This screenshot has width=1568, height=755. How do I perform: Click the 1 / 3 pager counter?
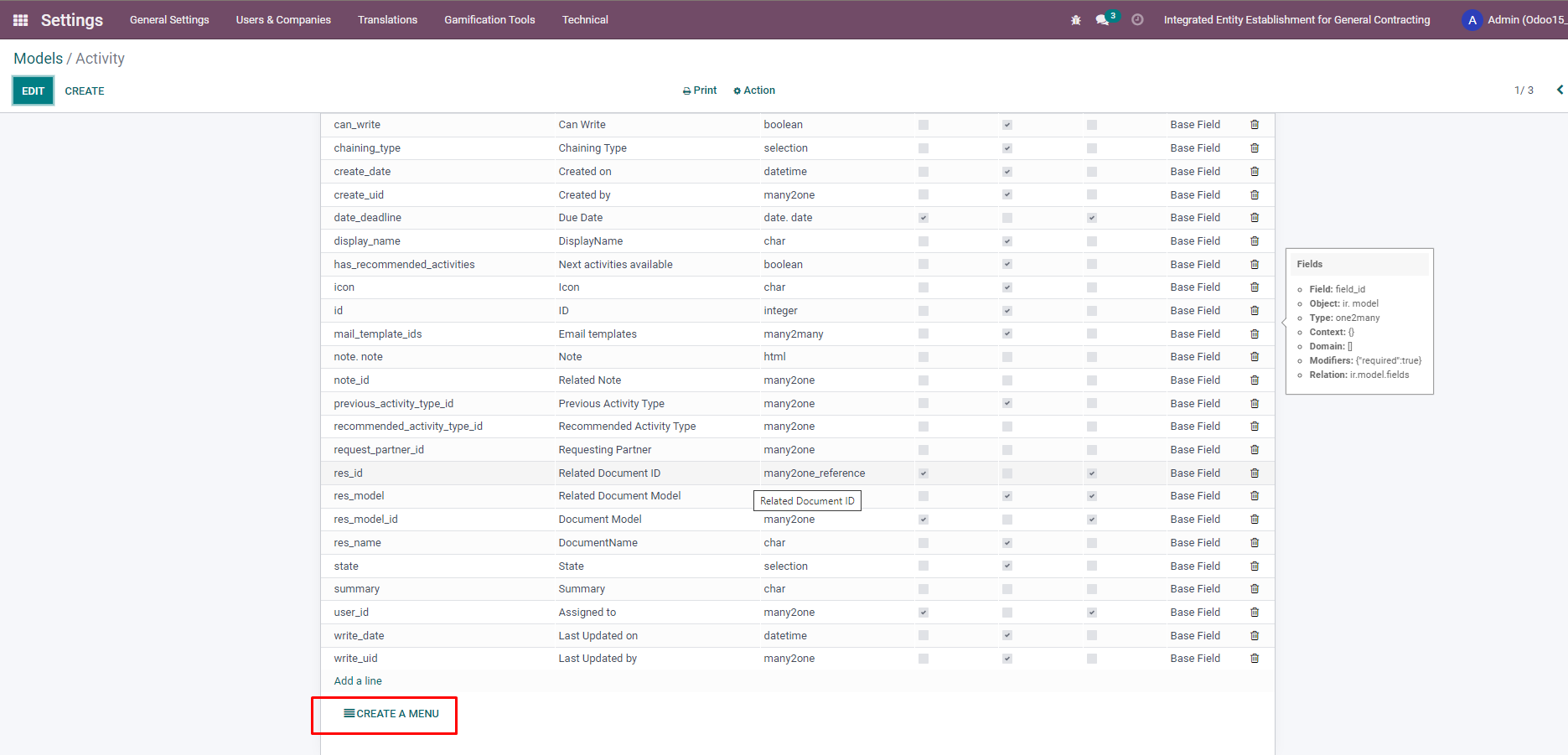[1524, 90]
